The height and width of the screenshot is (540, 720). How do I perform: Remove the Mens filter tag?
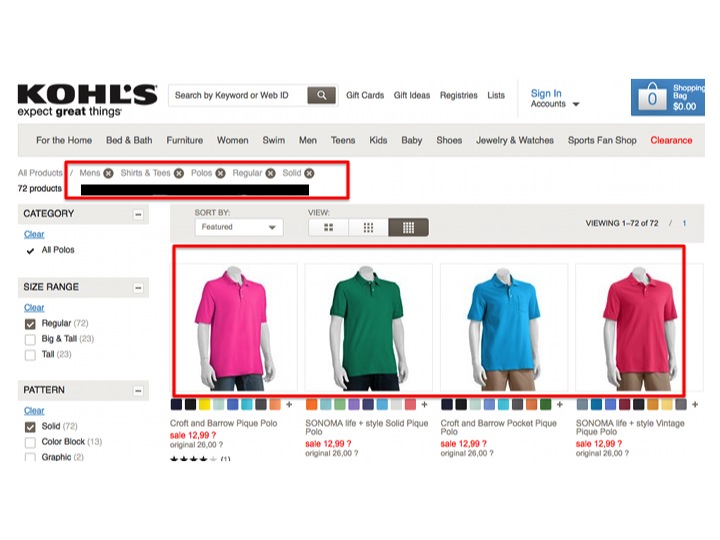(108, 173)
